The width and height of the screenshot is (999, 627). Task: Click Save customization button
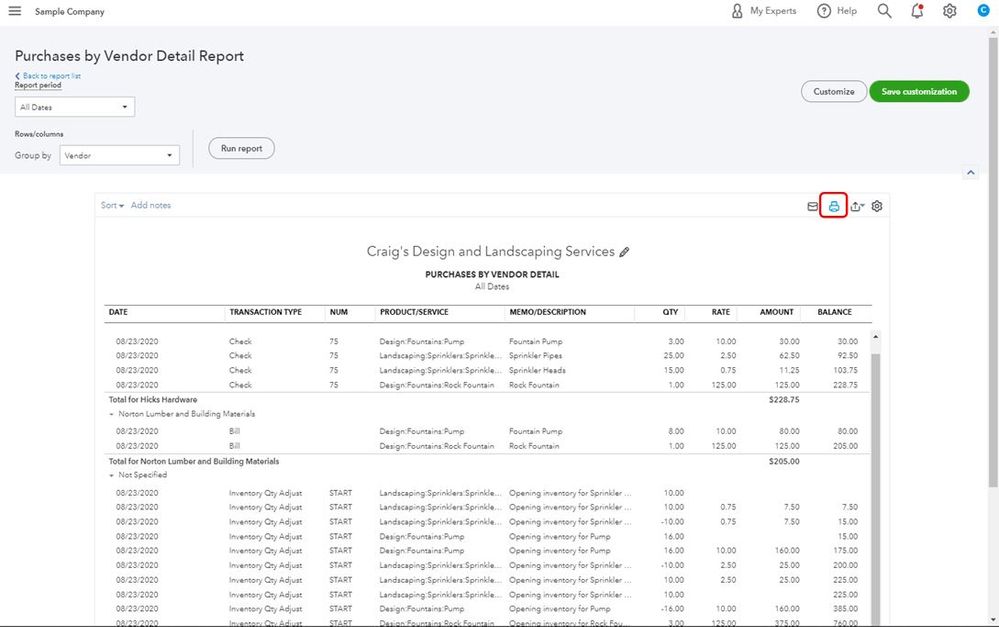(919, 91)
